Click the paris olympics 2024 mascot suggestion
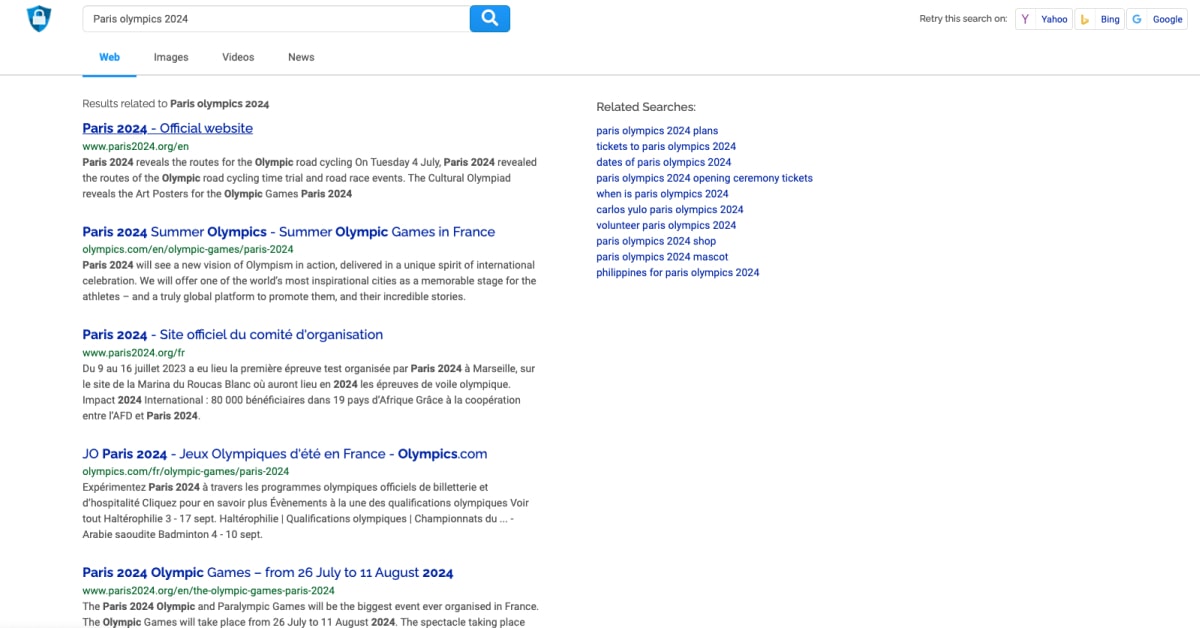Image resolution: width=1200 pixels, height=628 pixels. [662, 256]
